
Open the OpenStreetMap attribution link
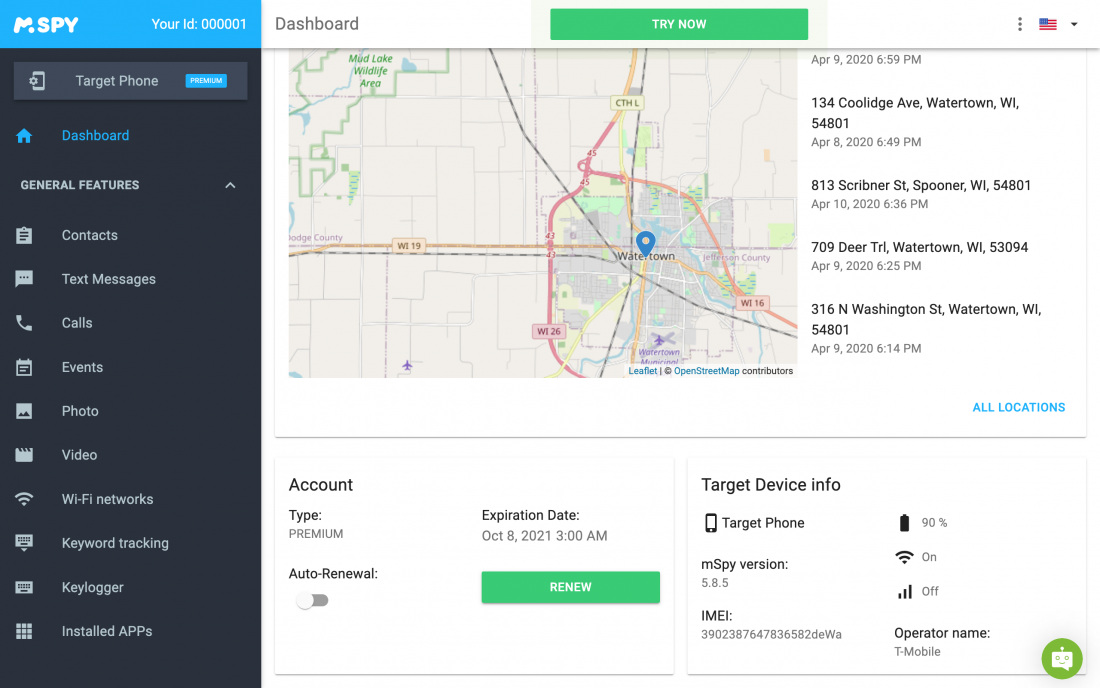point(706,371)
